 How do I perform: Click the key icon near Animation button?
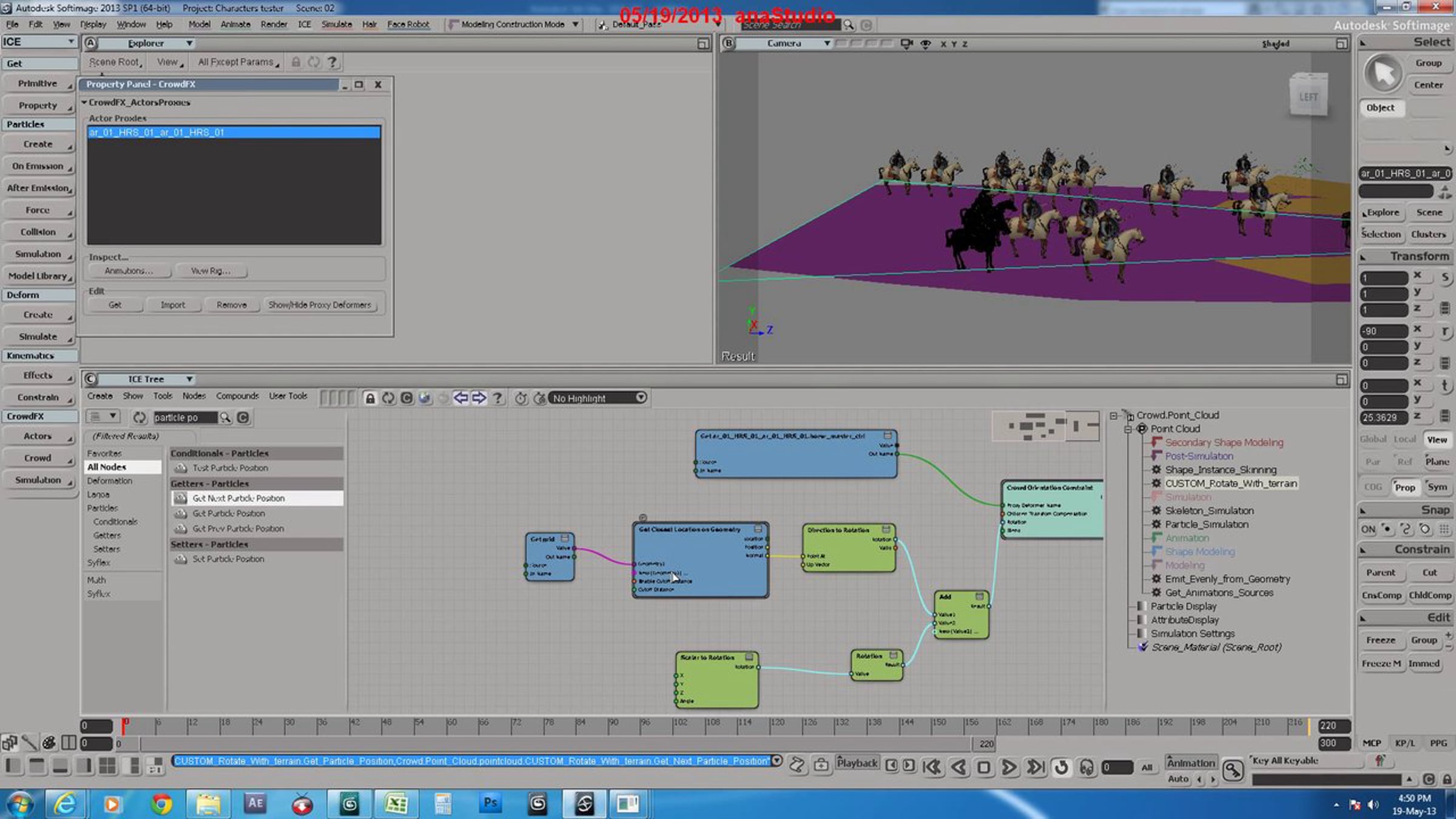tap(1232, 770)
